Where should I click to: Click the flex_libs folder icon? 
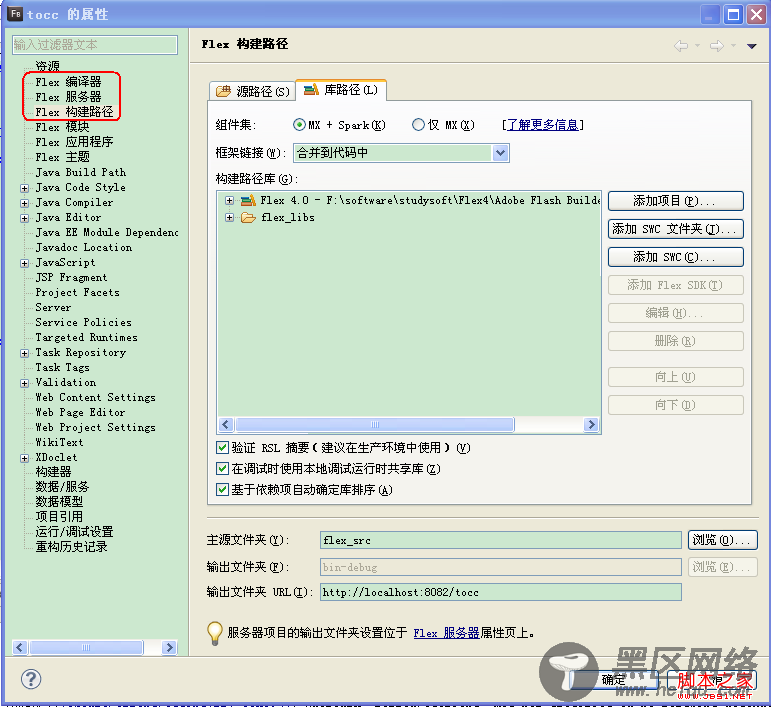[x=248, y=217]
